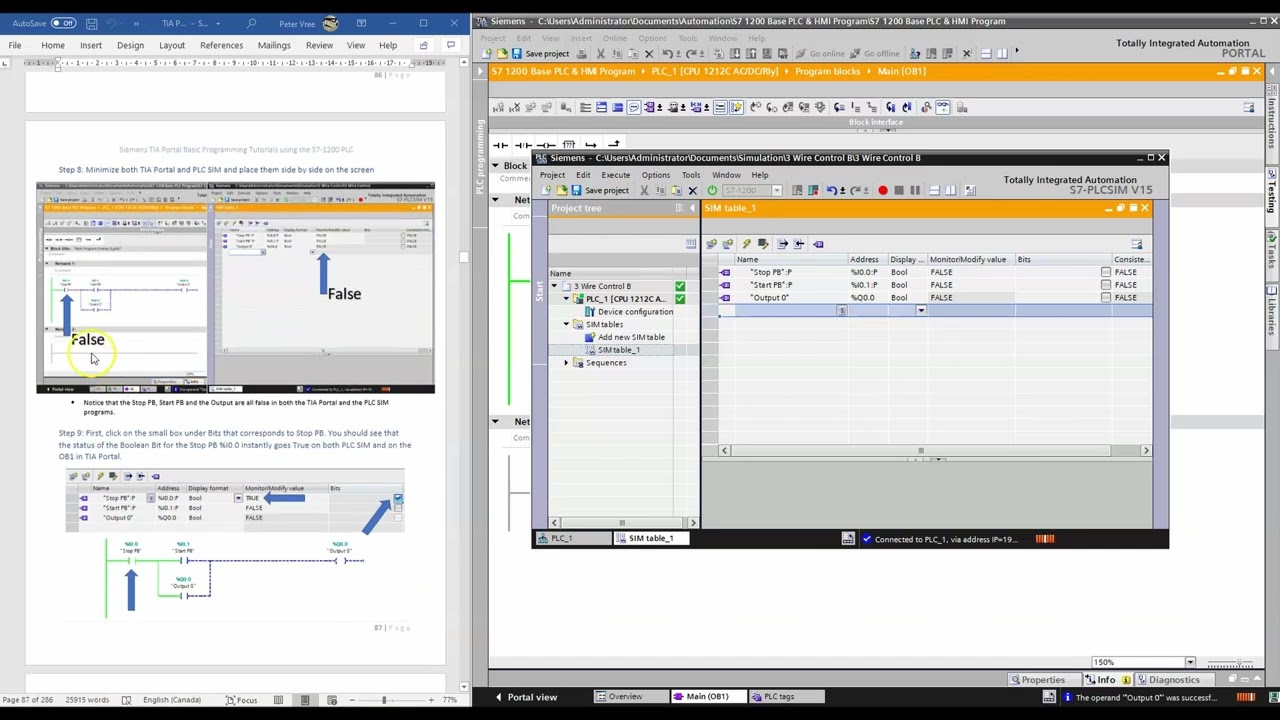Delete selection with PLCSIM toolbar X icon
This screenshot has height=720, width=1280.
click(692, 190)
